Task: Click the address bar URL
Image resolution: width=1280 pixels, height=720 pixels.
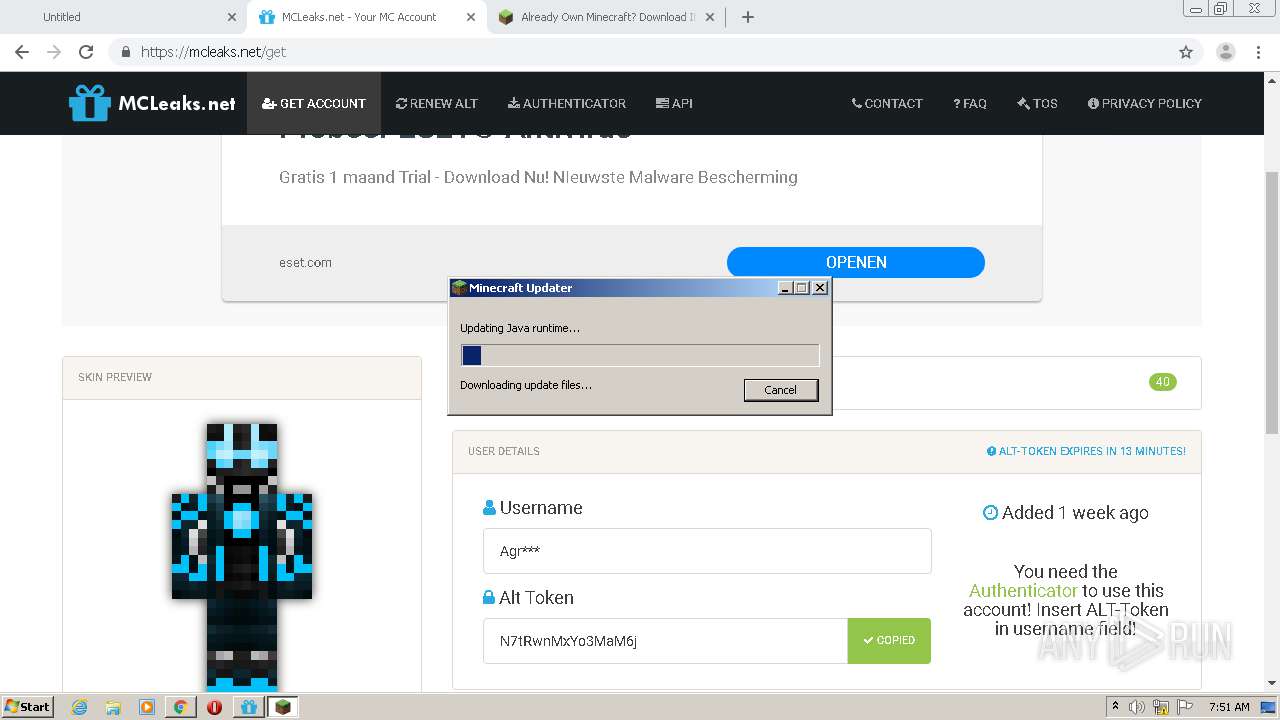Action: click(x=213, y=52)
